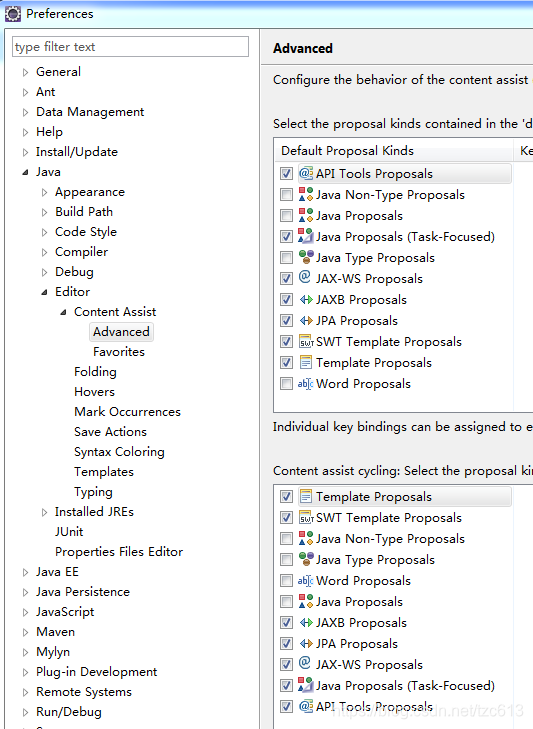This screenshot has width=533, height=729.
Task: Click API Tools Proposals icon in cycling list
Action: click(x=306, y=706)
